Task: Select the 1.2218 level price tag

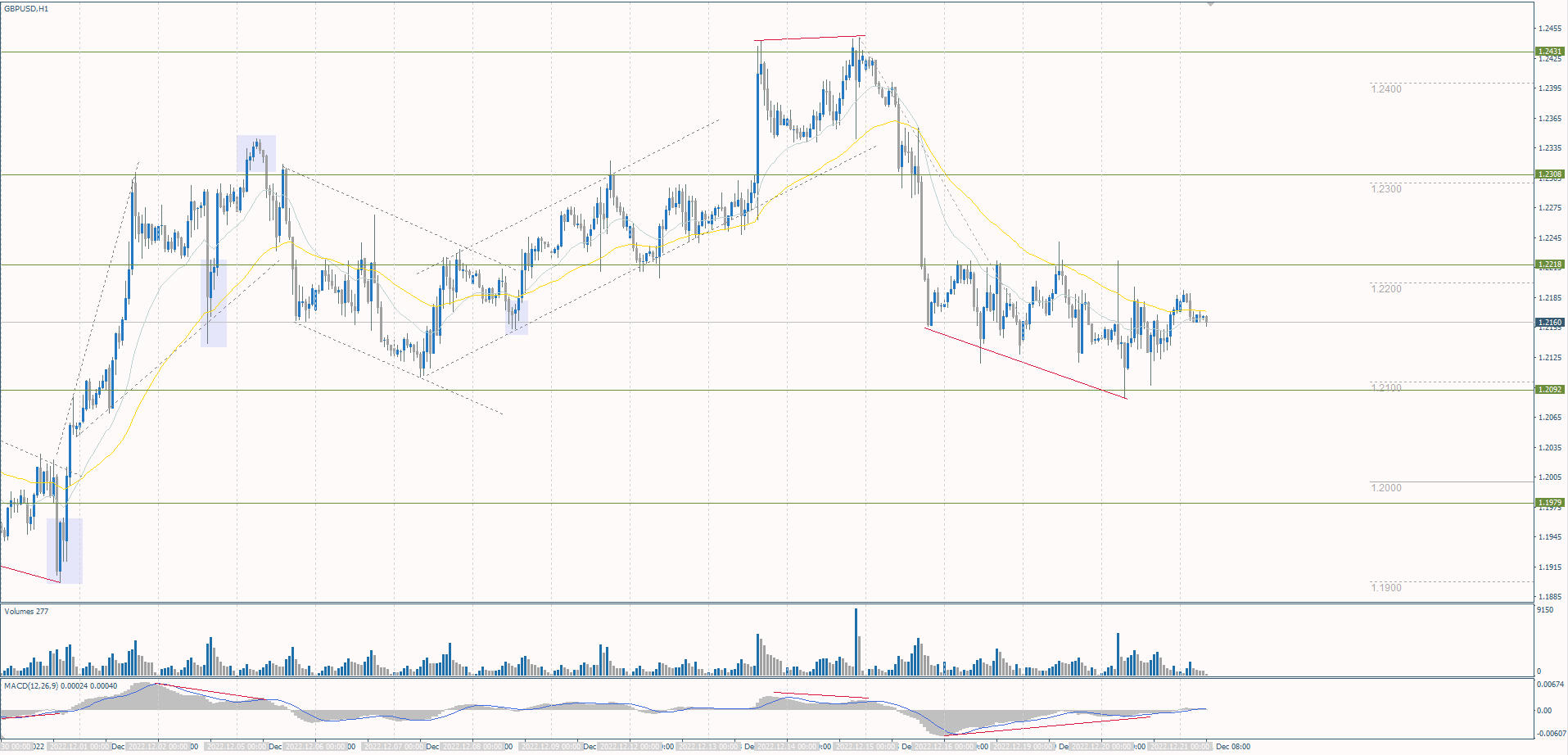Action: click(1550, 264)
